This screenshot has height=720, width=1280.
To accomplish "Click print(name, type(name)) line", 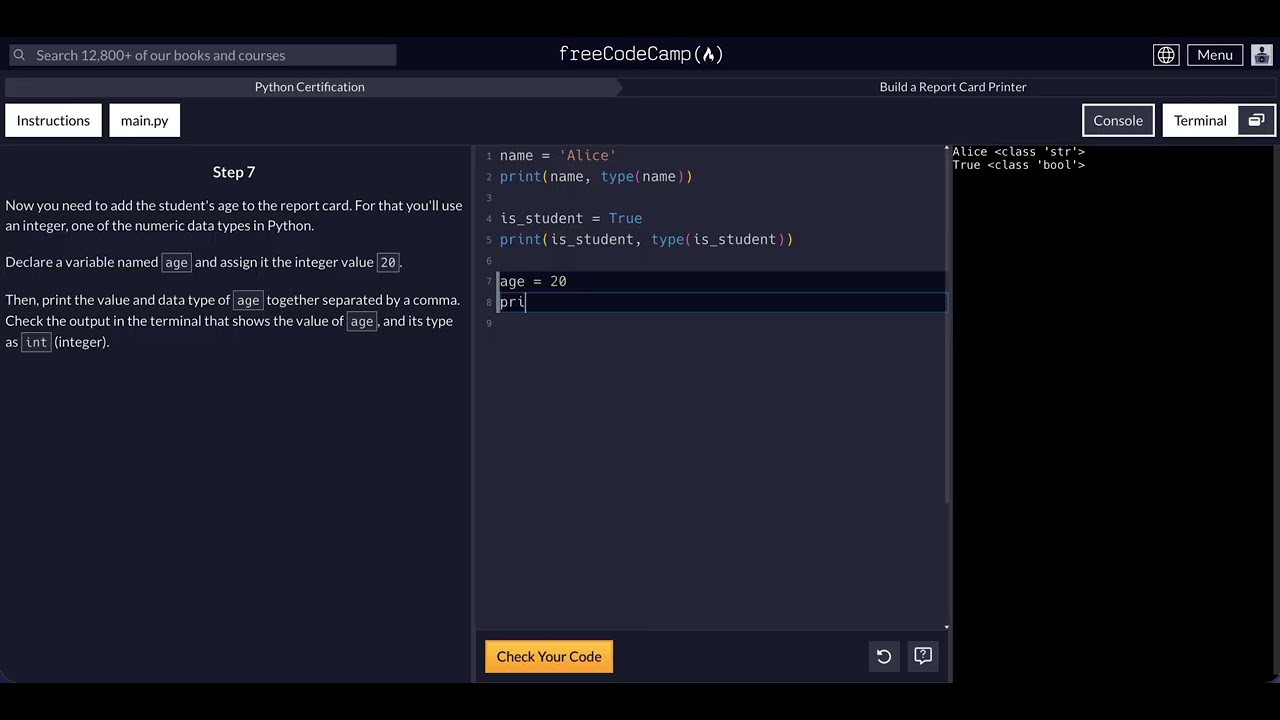I will pyautogui.click(x=596, y=176).
